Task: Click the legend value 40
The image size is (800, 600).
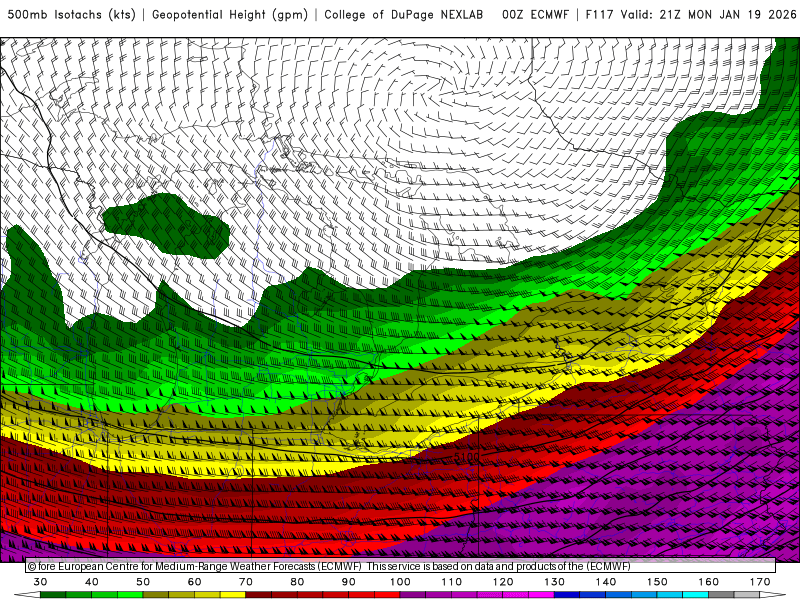Action: point(92,582)
